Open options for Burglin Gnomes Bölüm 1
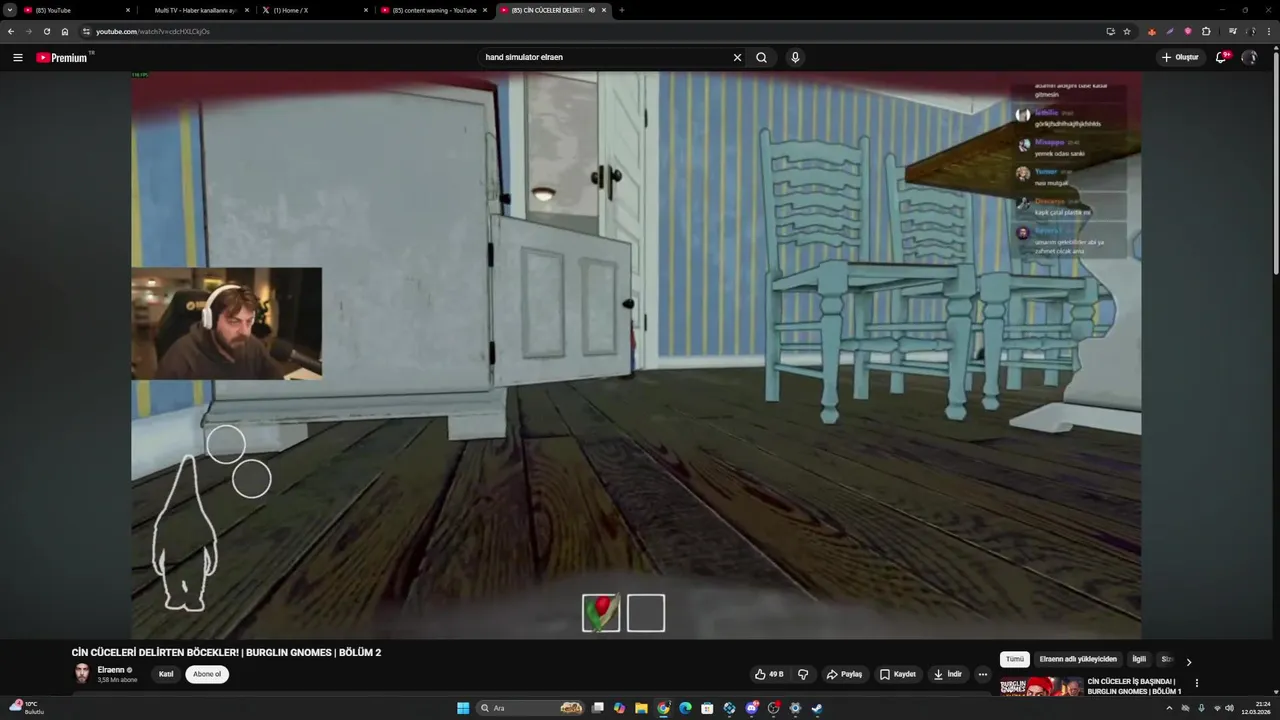The height and width of the screenshot is (720, 1280). click(x=1197, y=683)
